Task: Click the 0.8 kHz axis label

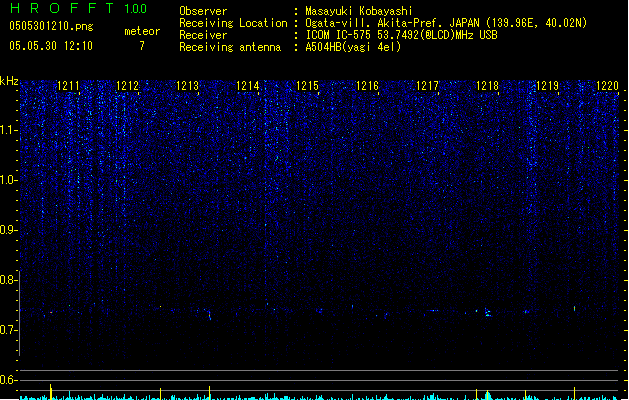Action: click(x=9, y=280)
